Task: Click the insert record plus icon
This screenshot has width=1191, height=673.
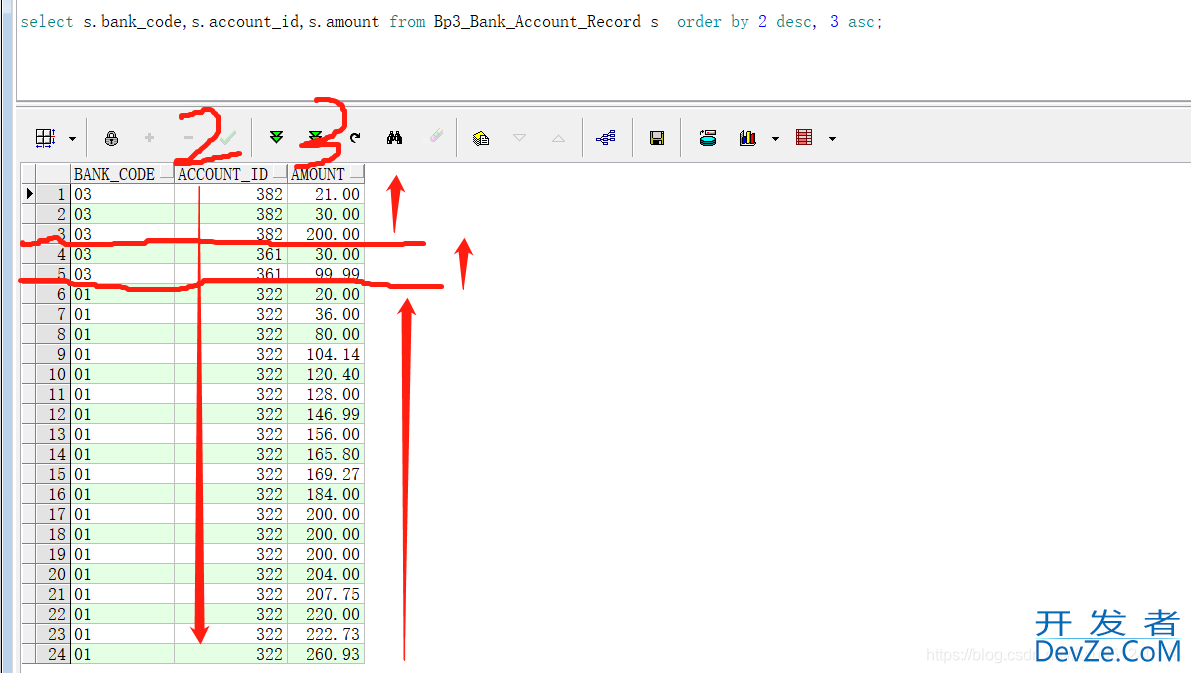Action: tap(150, 137)
